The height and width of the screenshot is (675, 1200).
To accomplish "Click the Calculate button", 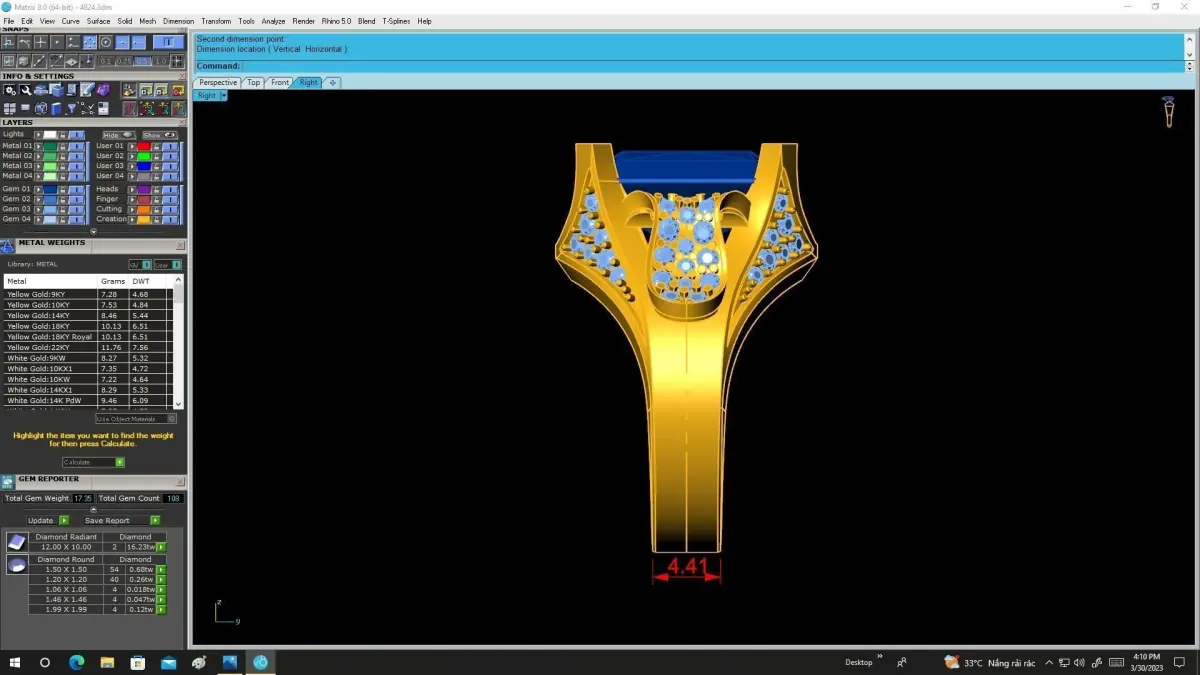I will 93,462.
